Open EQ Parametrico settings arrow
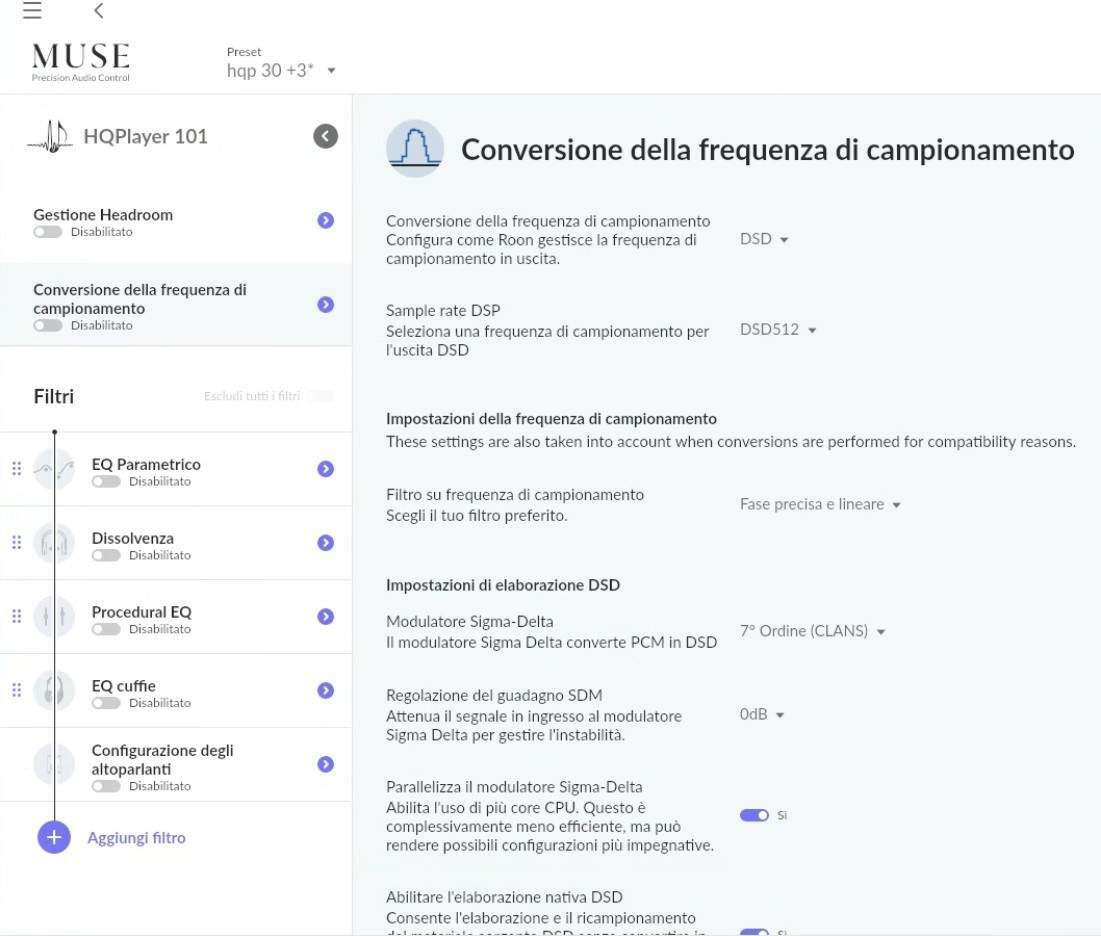This screenshot has width=1101, height=936. [x=325, y=469]
